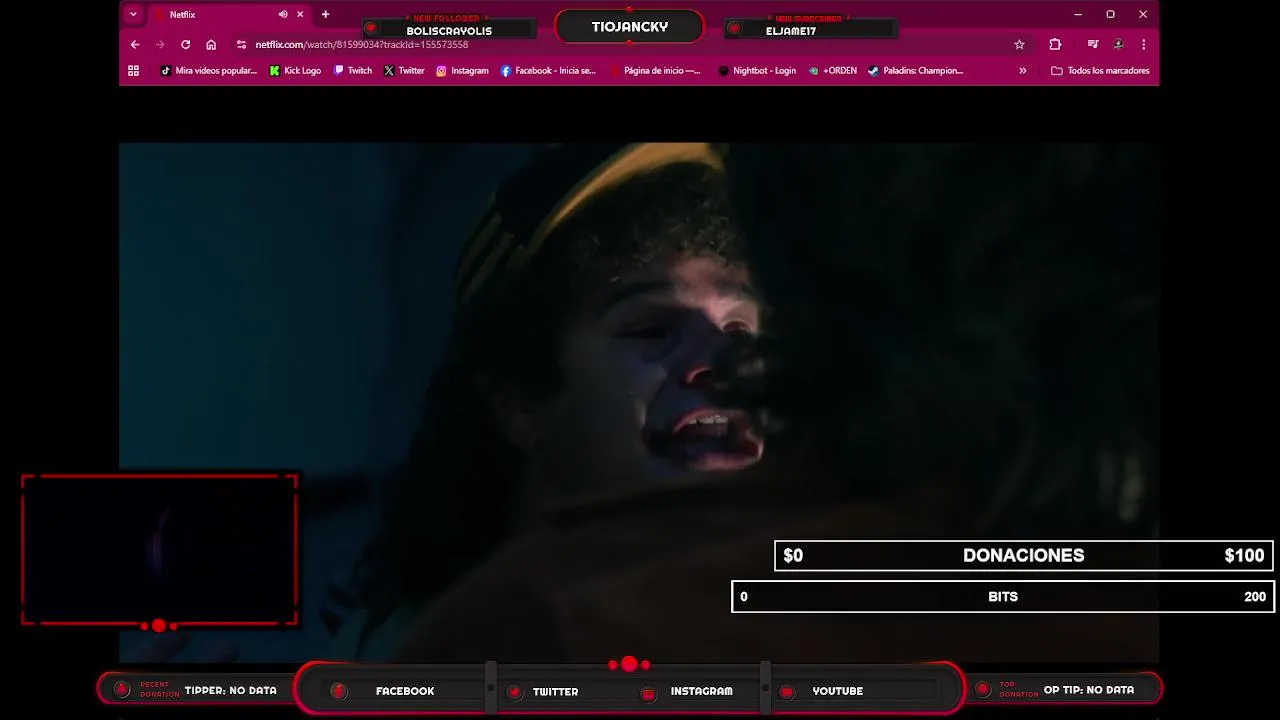Screen dimensions: 1280x720
Task: Maximize the browser window
Action: [x=1110, y=15]
